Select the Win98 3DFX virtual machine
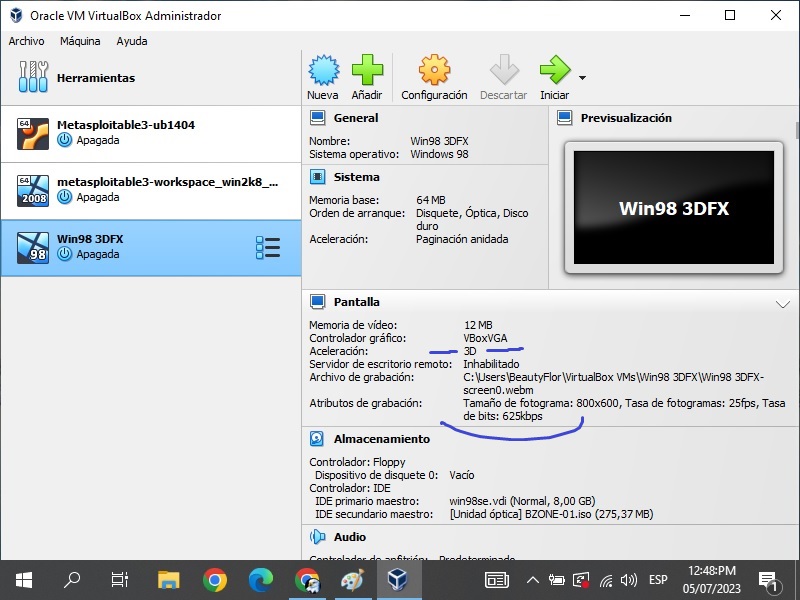 coord(151,248)
